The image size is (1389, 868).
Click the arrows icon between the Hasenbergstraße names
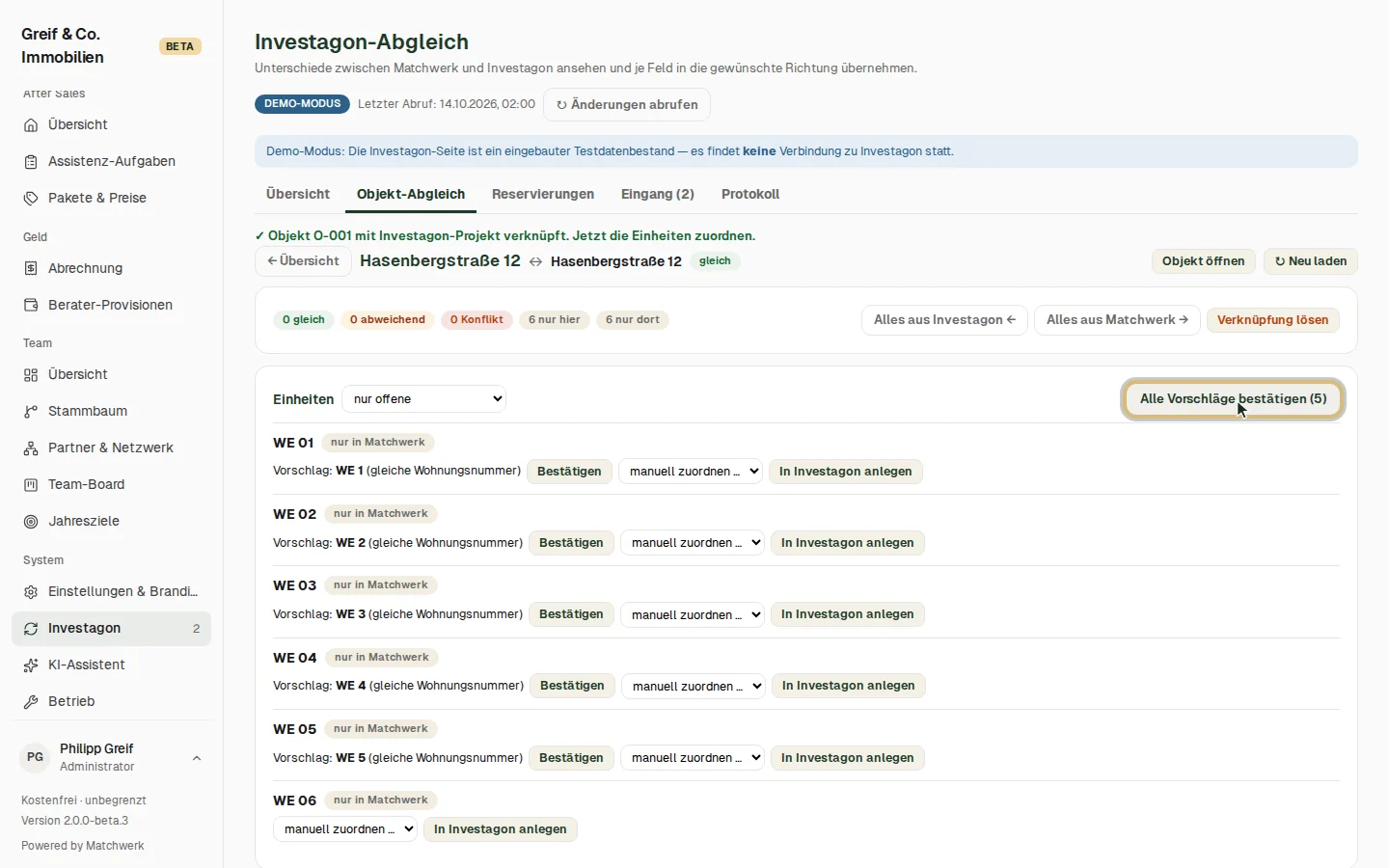[x=535, y=261]
